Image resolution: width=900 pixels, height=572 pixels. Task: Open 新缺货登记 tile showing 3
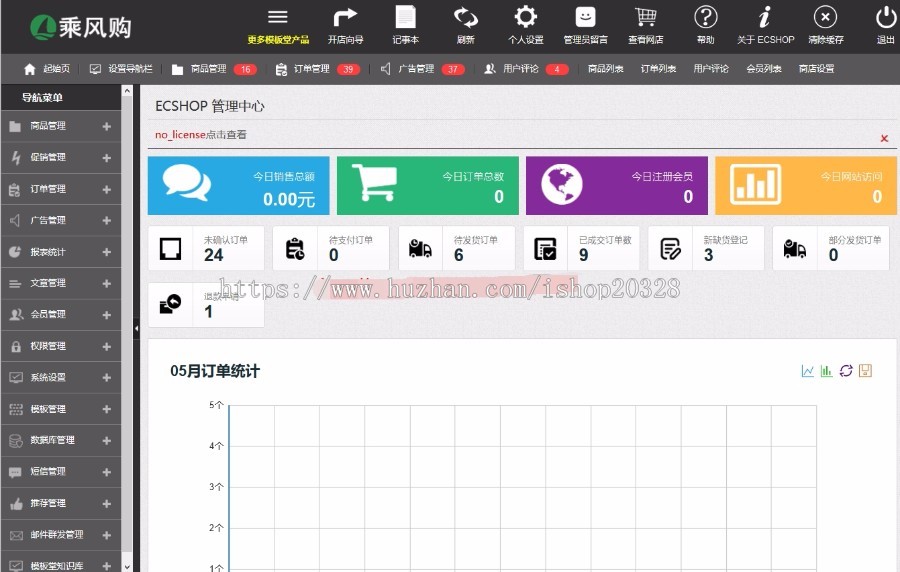point(706,248)
